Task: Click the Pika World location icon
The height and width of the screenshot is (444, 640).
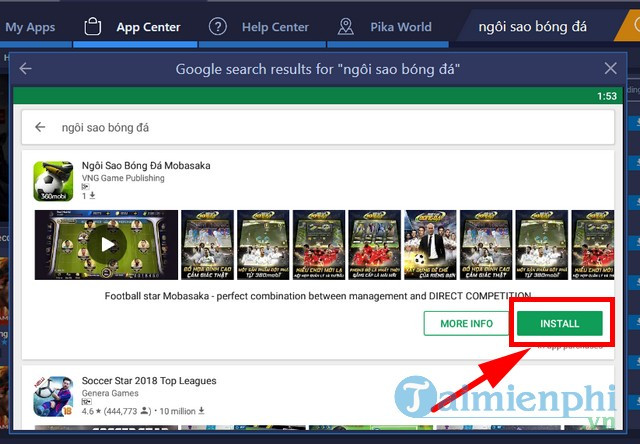Action: click(x=346, y=27)
